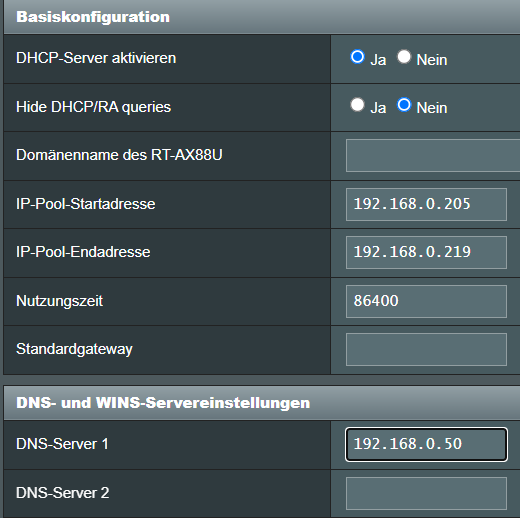This screenshot has width=520, height=518.
Task: Select Nein for DHCP-Server aktivieren
Action: (404, 57)
